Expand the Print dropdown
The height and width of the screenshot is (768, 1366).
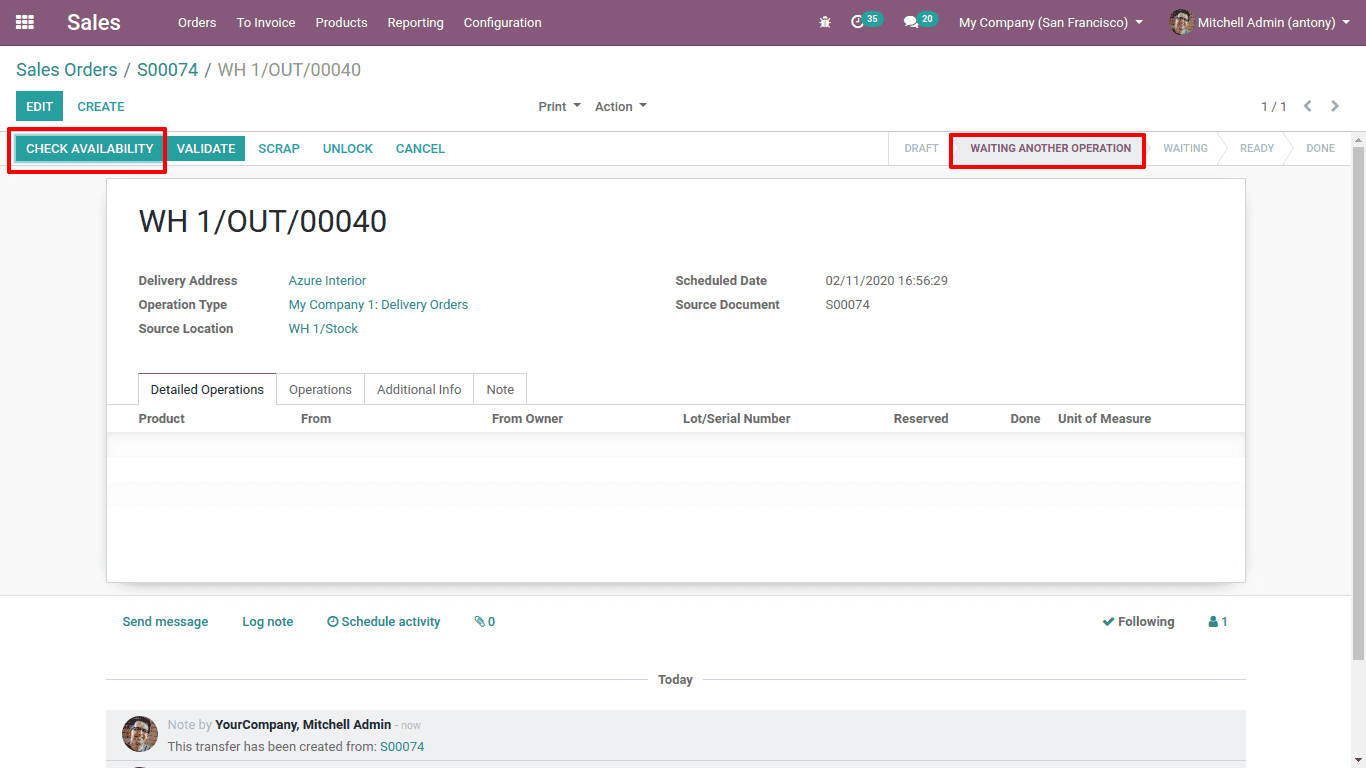coord(559,106)
